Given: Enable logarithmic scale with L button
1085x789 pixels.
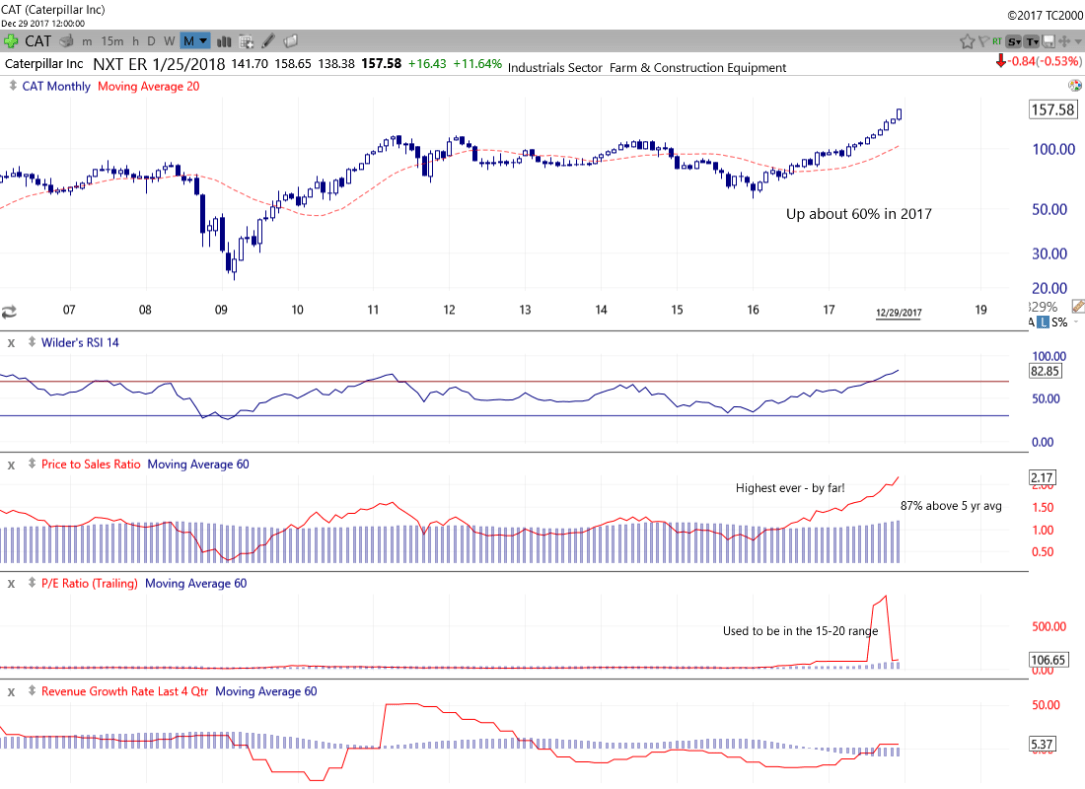Looking at the screenshot, I should (1044, 322).
